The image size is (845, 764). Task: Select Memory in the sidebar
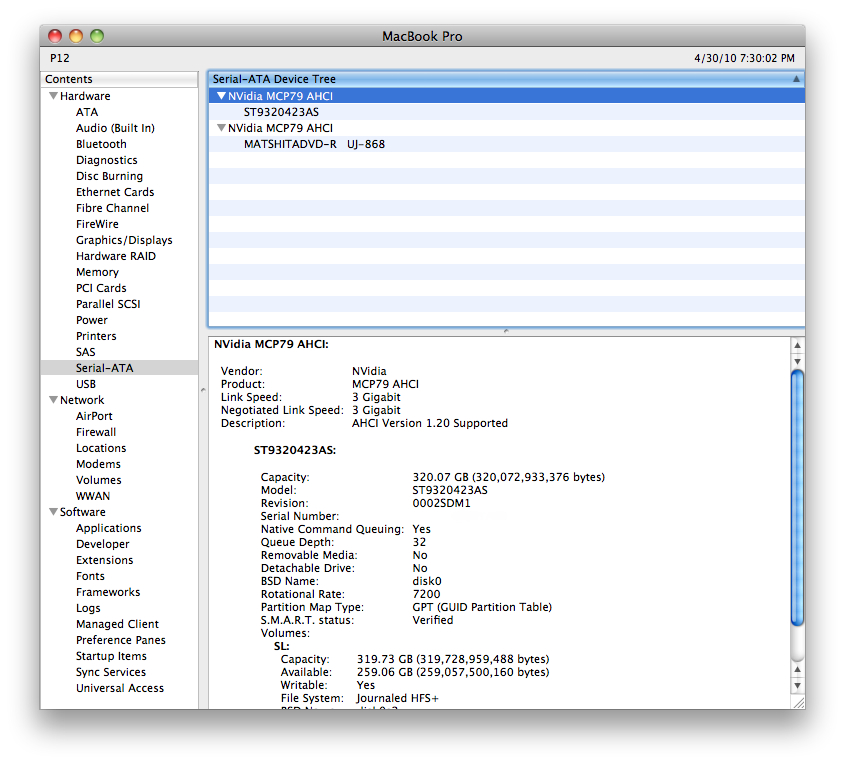97,272
